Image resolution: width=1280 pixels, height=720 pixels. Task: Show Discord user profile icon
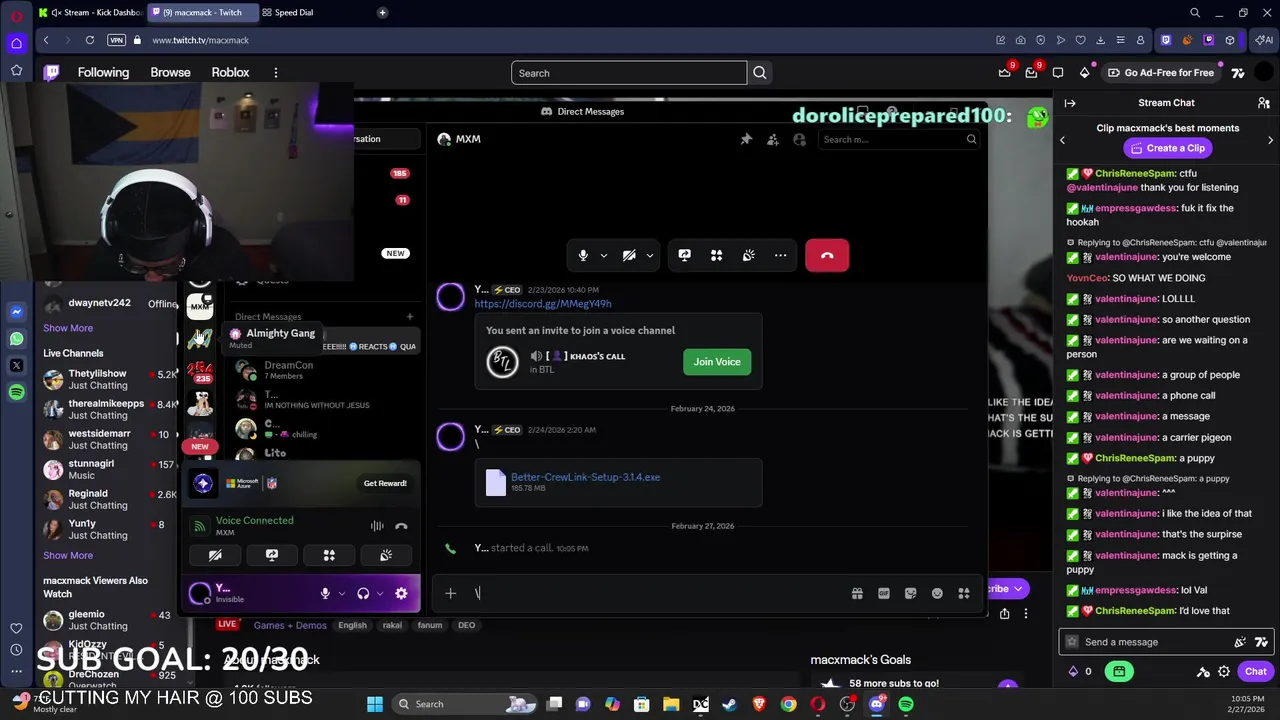click(799, 139)
